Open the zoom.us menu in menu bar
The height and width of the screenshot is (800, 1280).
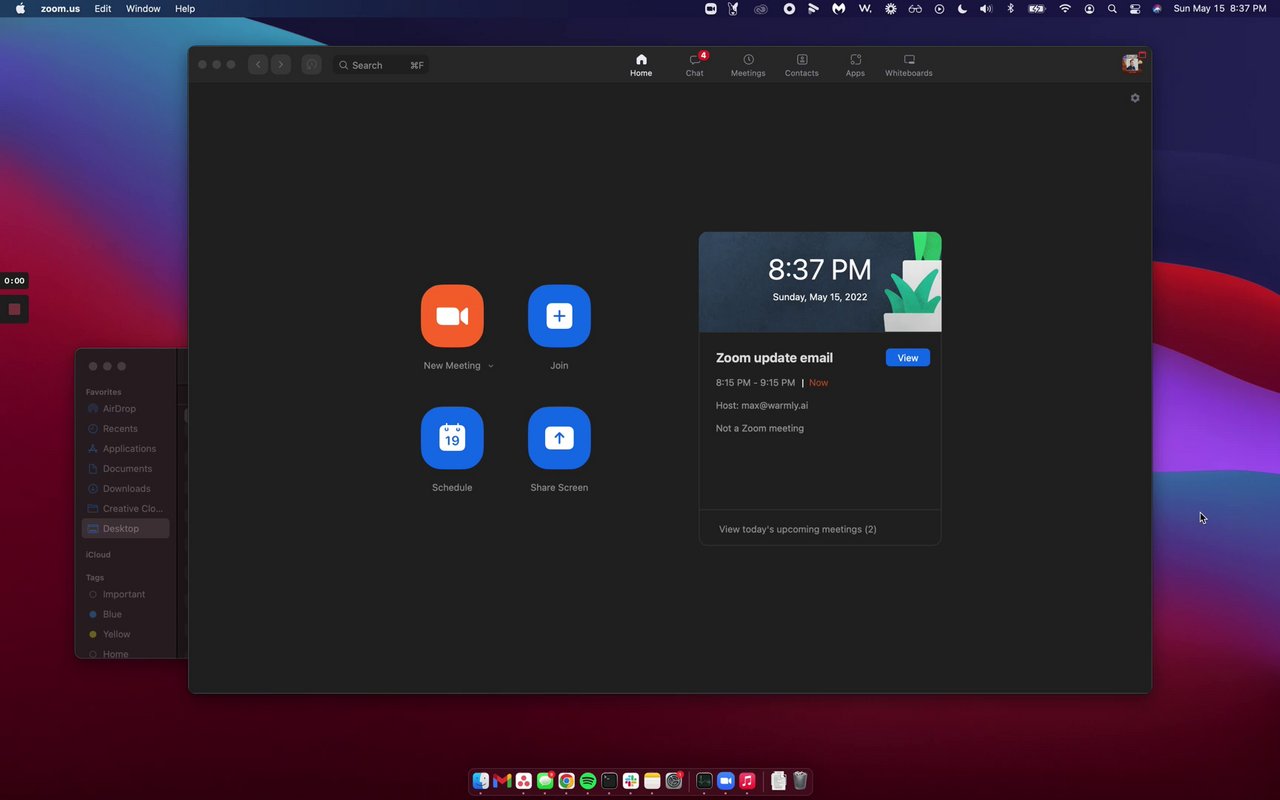pyautogui.click(x=60, y=9)
